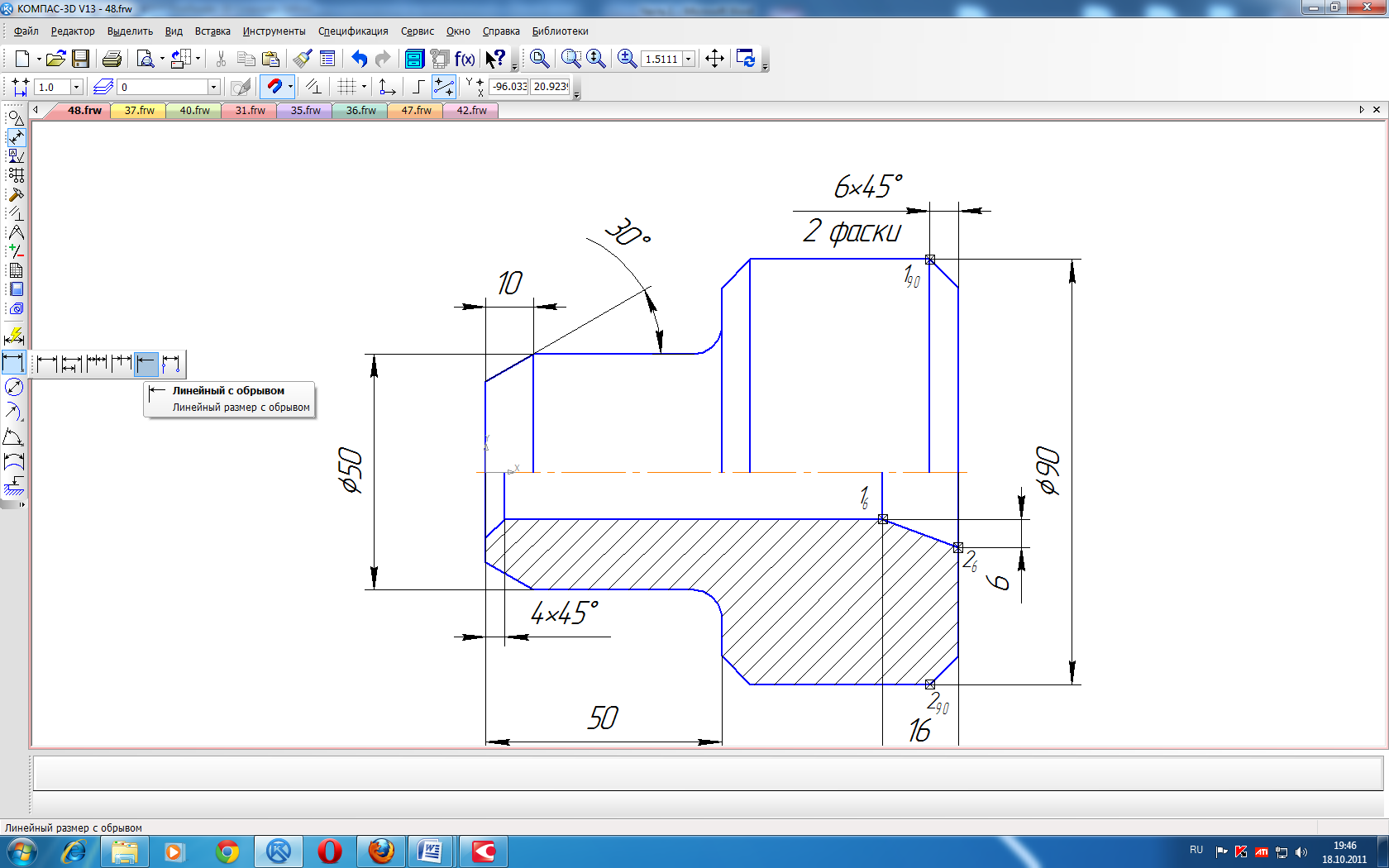The height and width of the screenshot is (868, 1389).
Task: Select the Arc length dimension tool
Action: pos(14,461)
